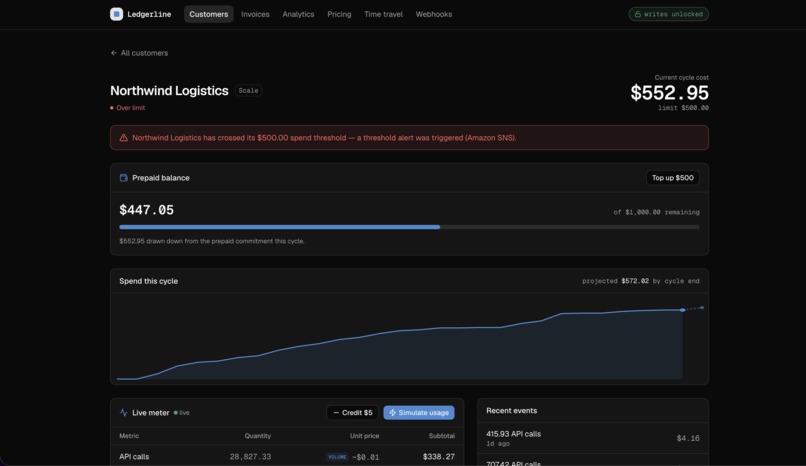This screenshot has width=806, height=466.
Task: Click the Credit $5 button
Action: (x=353, y=413)
